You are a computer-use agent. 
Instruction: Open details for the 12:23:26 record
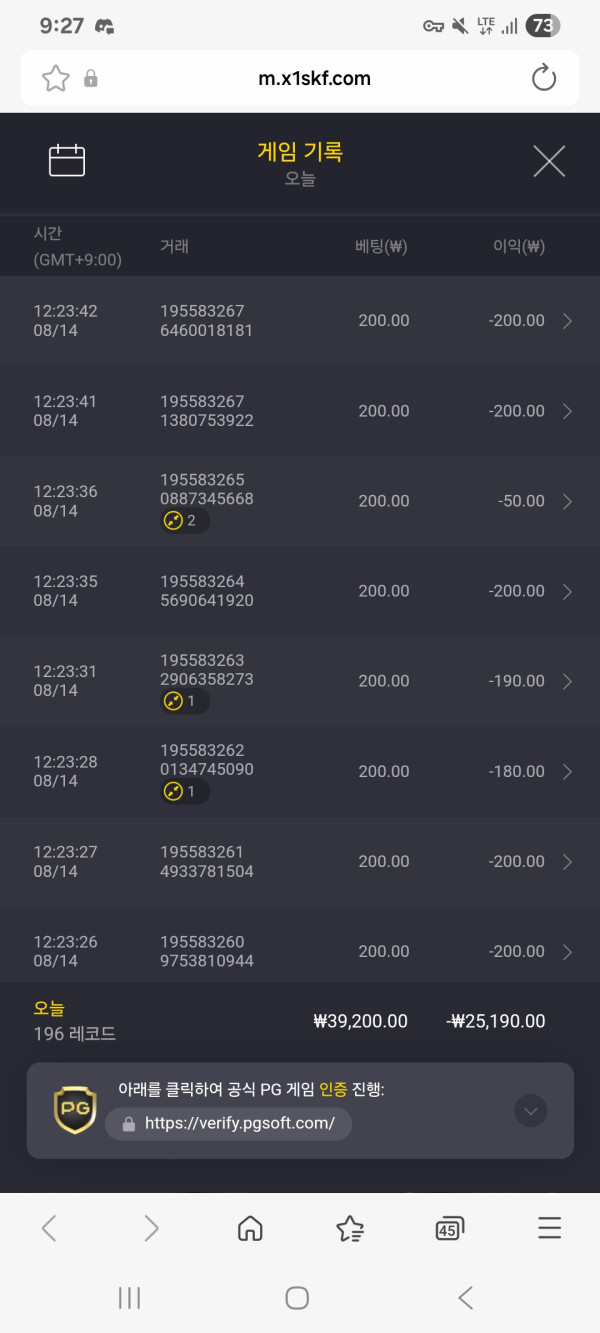coord(567,951)
